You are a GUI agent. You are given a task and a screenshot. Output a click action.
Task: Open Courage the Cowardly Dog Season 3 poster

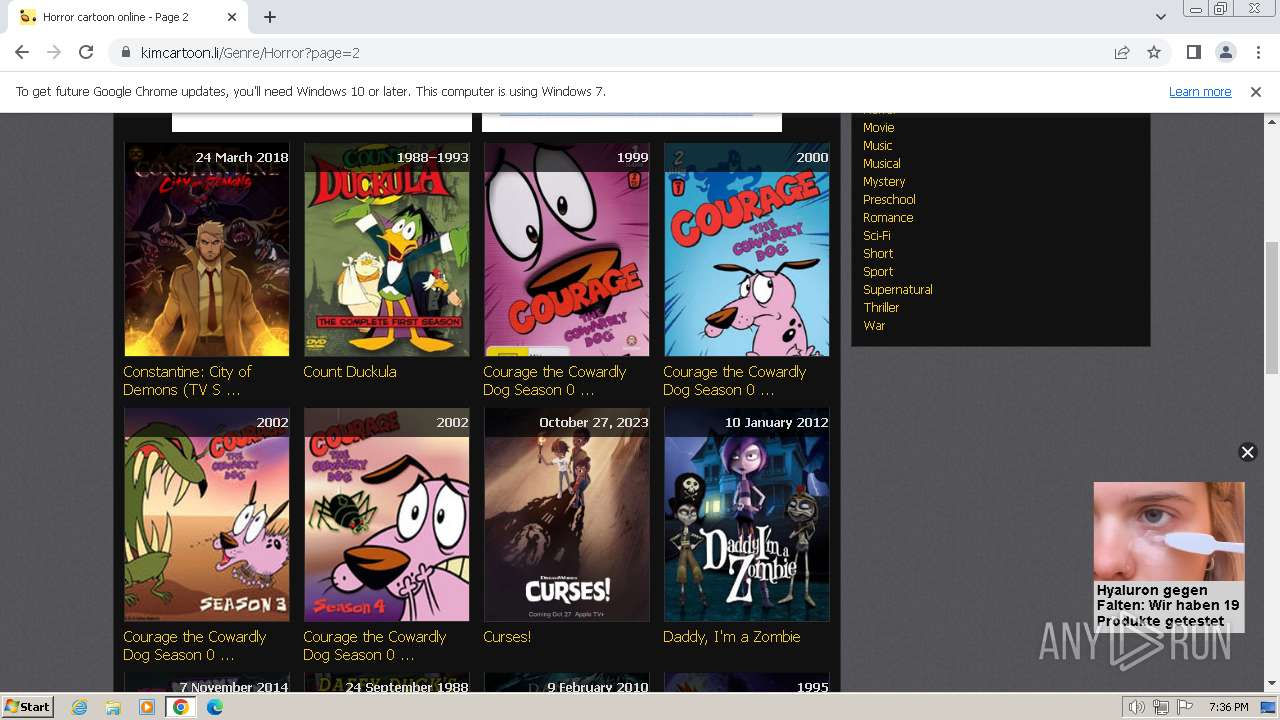(x=207, y=514)
